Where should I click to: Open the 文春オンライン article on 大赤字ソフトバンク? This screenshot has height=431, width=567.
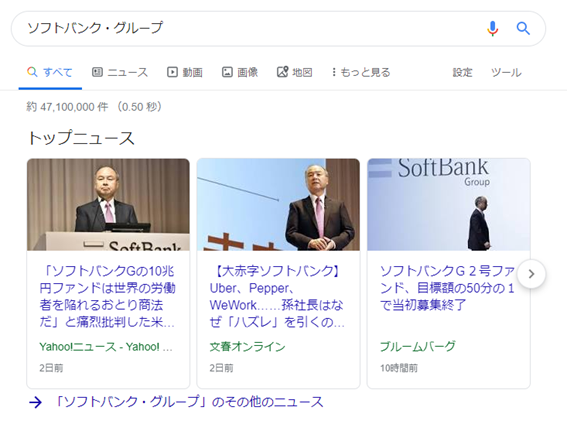(277, 296)
